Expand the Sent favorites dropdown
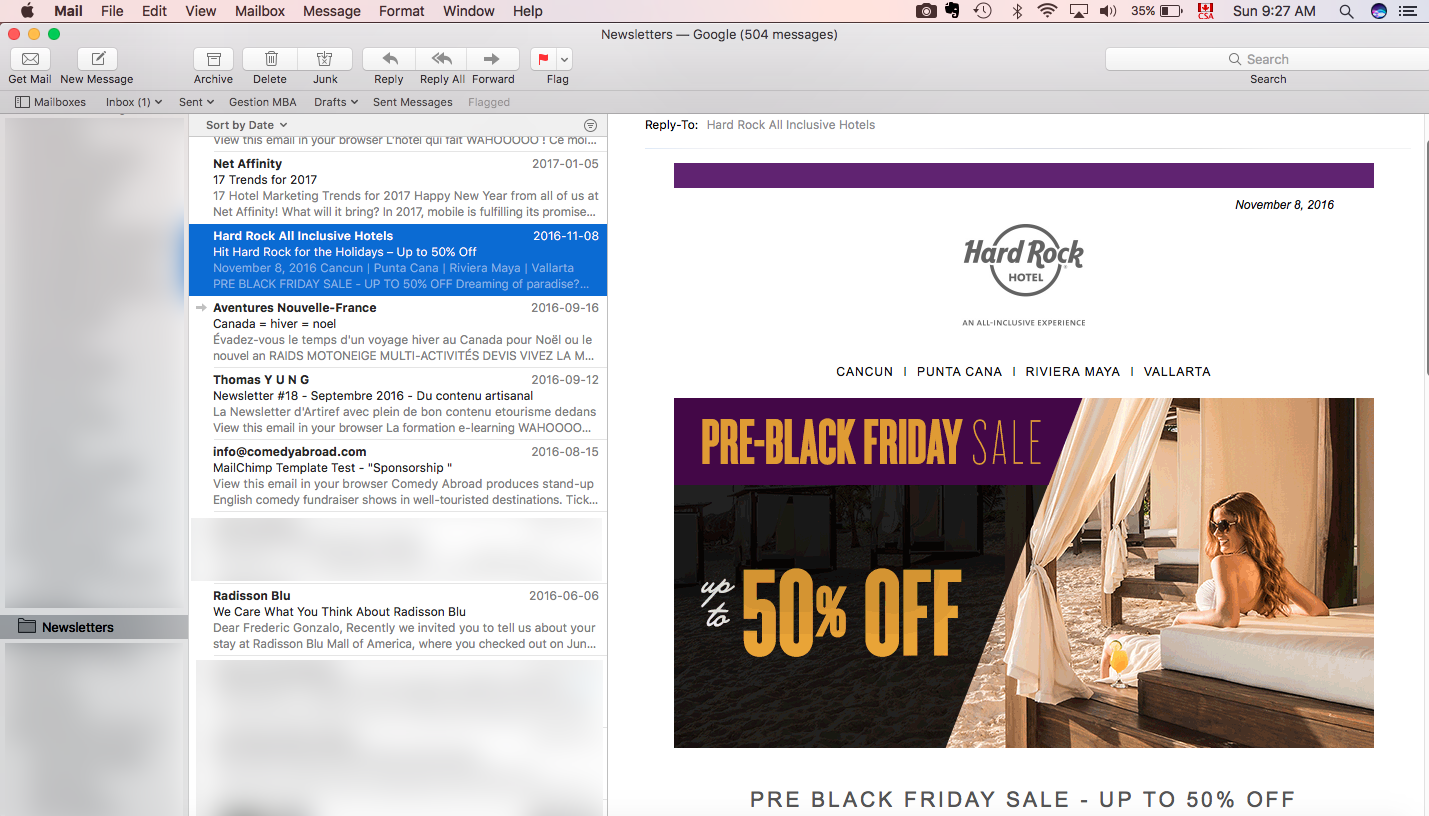The height and width of the screenshot is (816, 1429). tap(196, 102)
